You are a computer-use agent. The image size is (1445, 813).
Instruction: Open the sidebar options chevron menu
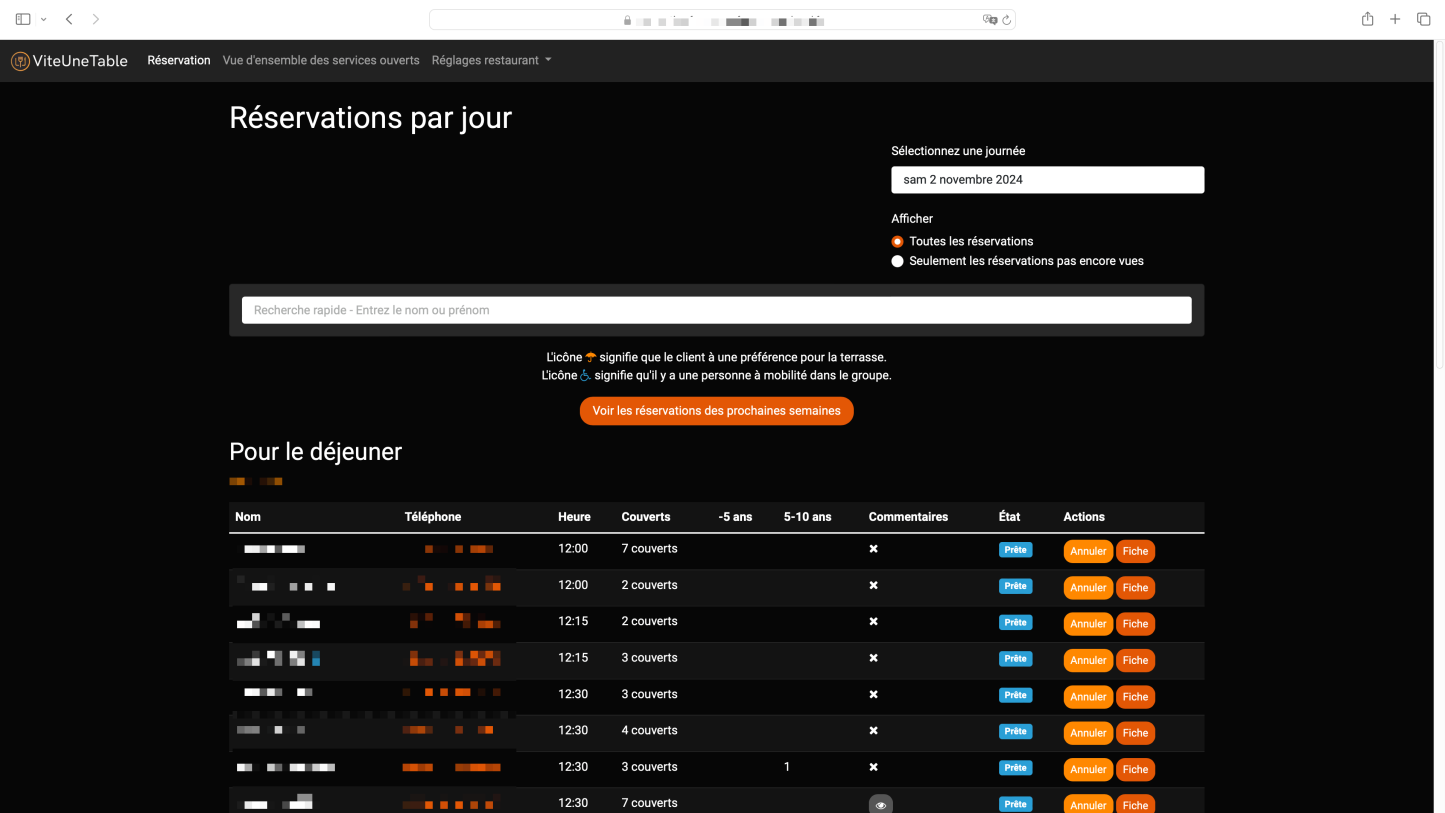(43, 19)
